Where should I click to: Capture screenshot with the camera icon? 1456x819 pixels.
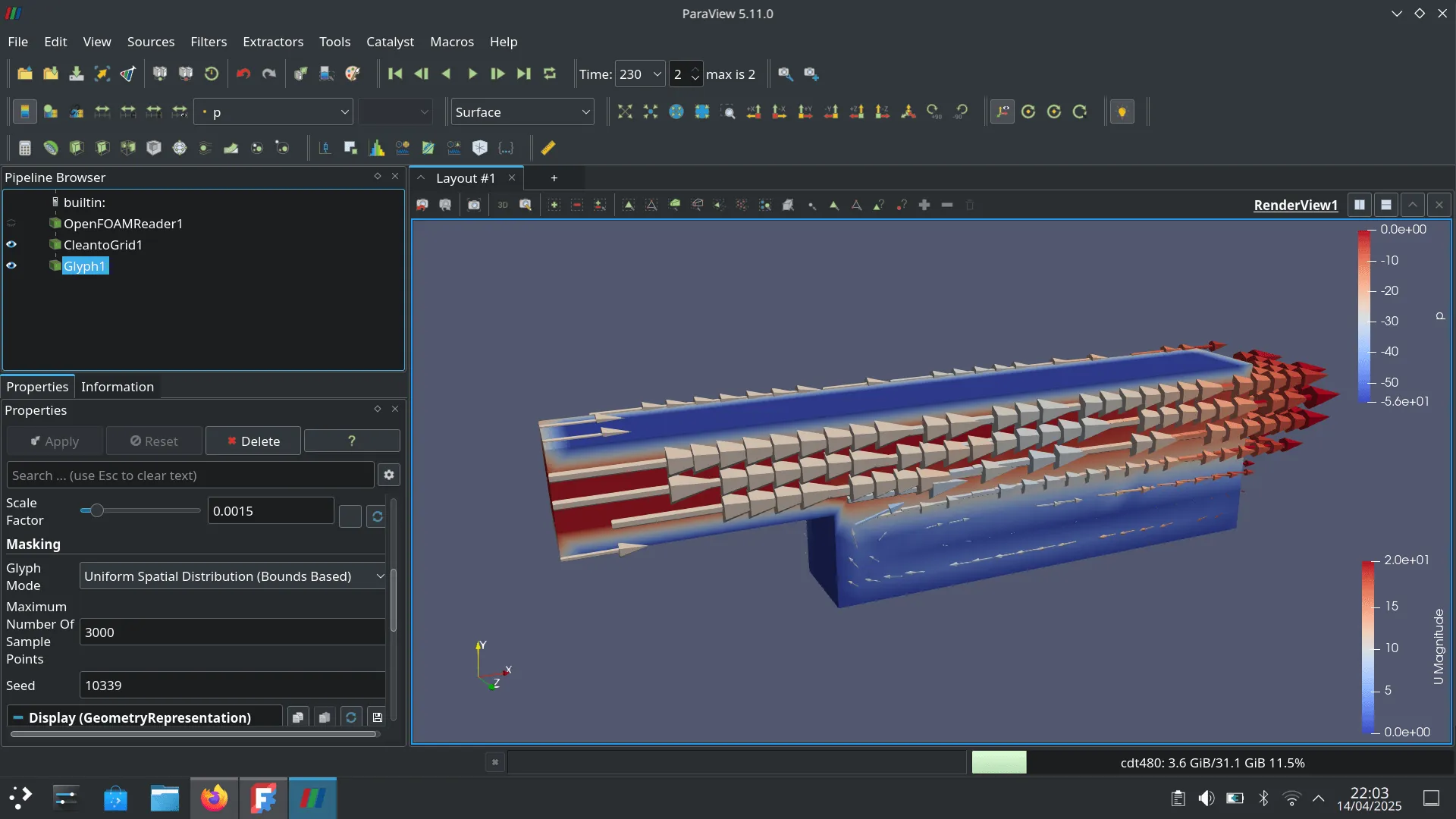pyautogui.click(x=473, y=205)
